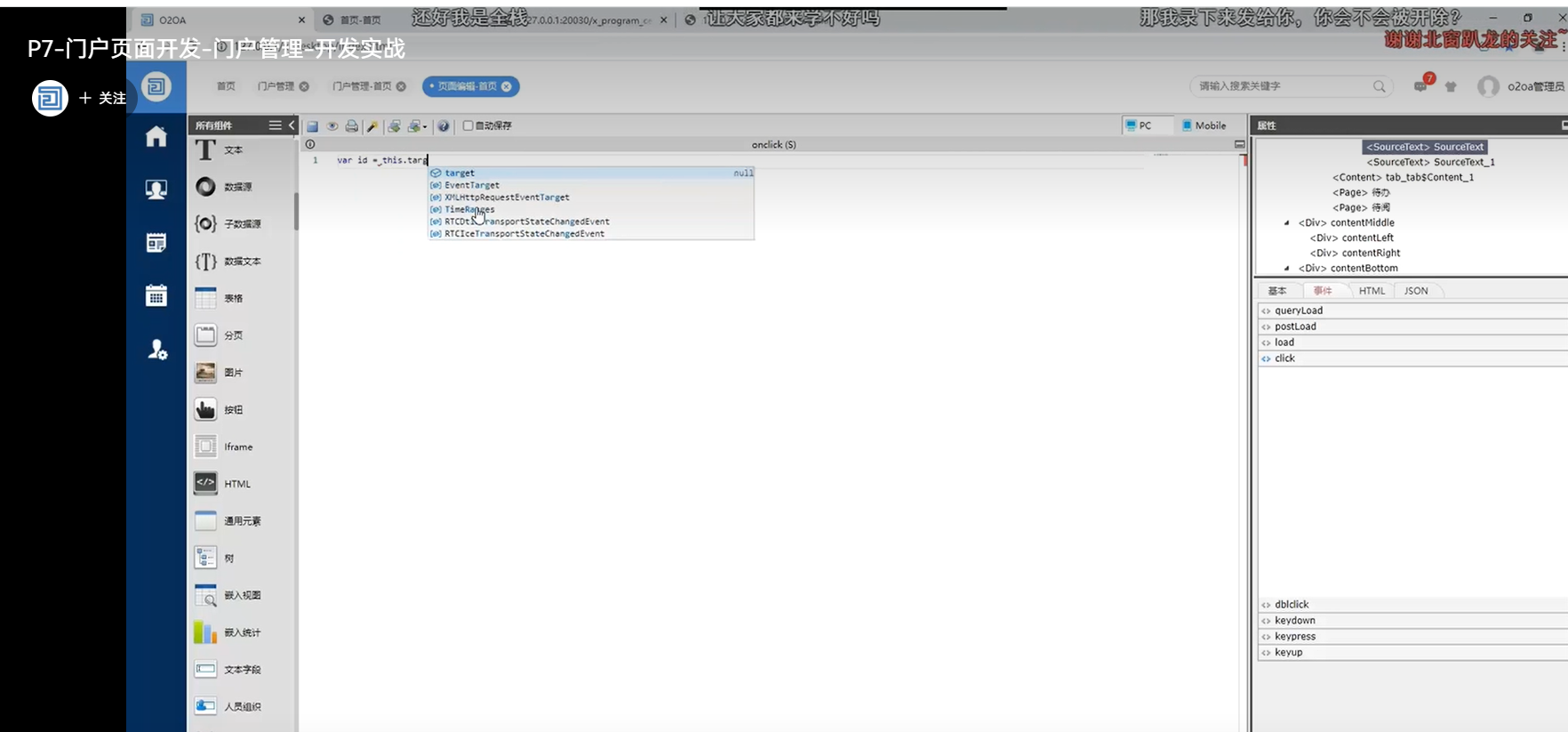
Task: Open the contacts icon in blue sidebar
Action: coord(156,189)
